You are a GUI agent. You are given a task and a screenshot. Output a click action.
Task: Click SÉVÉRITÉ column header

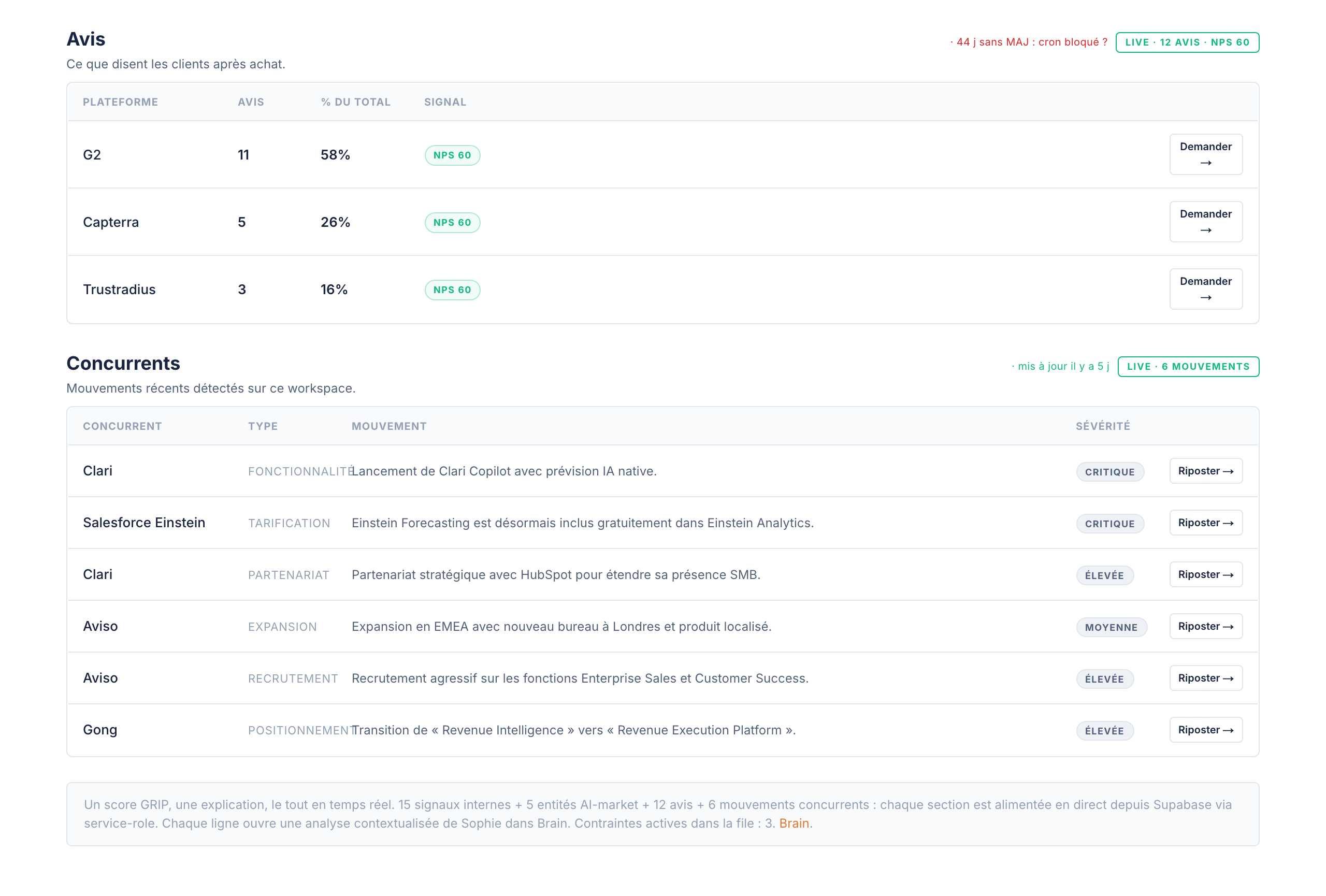tap(1103, 427)
